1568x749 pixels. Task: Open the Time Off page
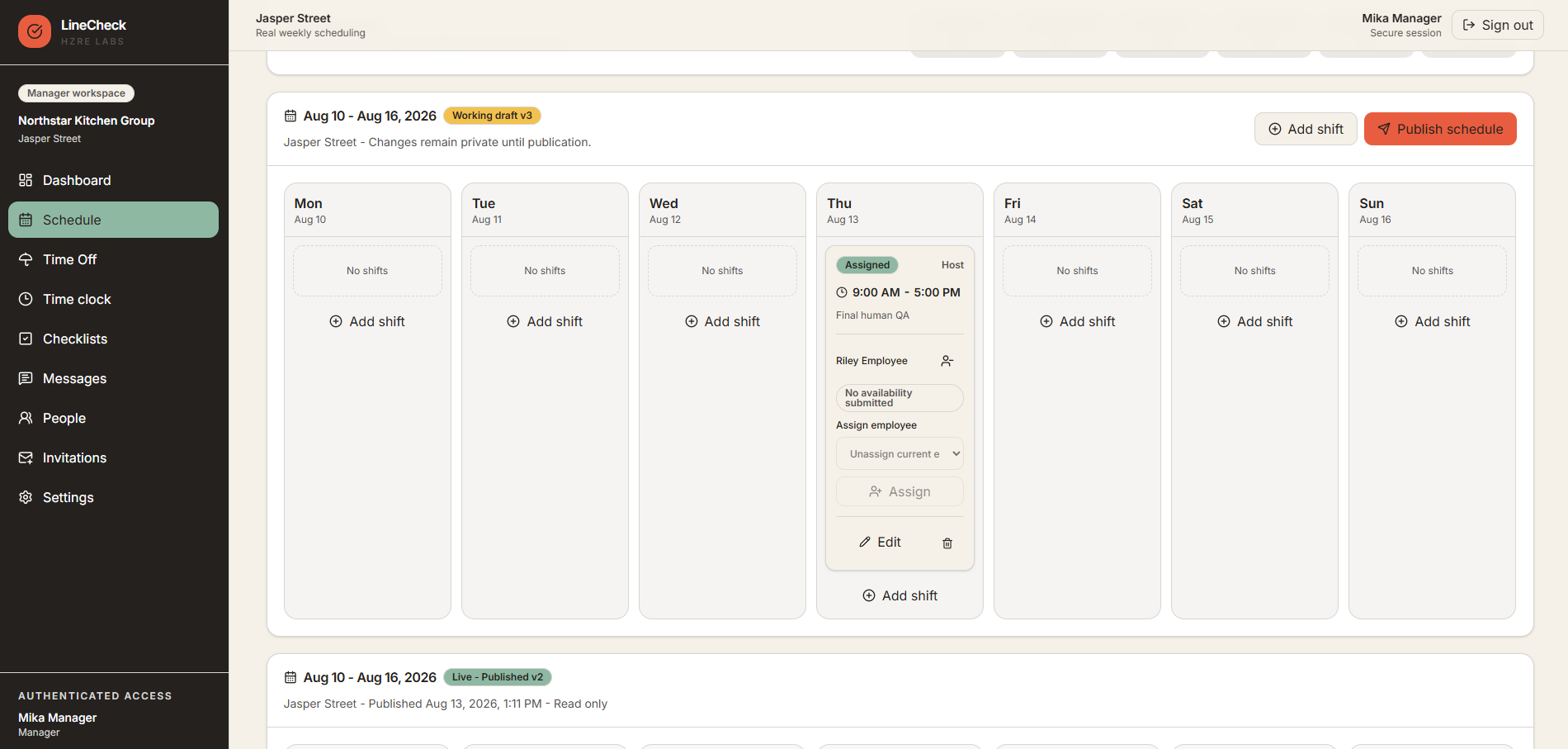point(113,259)
